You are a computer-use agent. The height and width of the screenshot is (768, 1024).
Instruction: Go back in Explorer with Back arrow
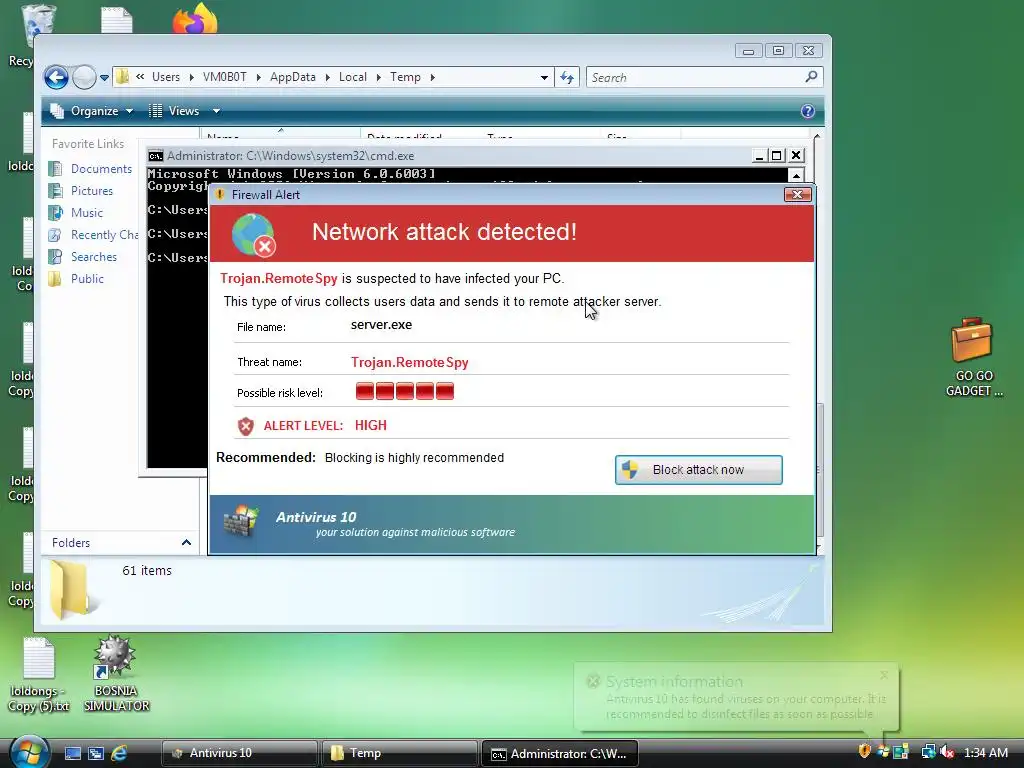(56, 77)
